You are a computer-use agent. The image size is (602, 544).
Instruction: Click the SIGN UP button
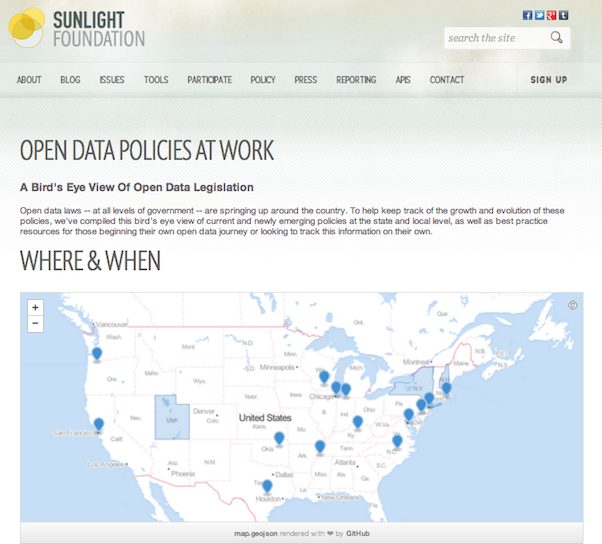click(x=548, y=80)
